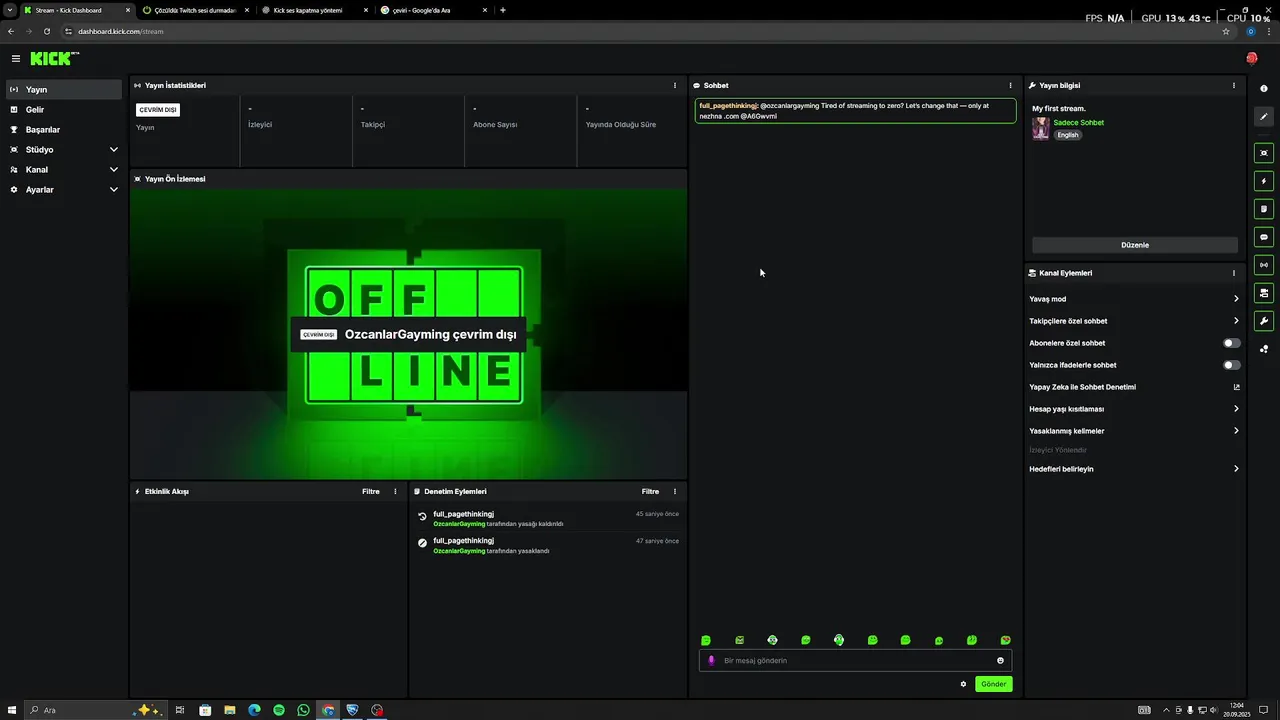Click the banned icon beside the second full_pagethinkingj entry
The width and height of the screenshot is (1280, 720).
422,544
